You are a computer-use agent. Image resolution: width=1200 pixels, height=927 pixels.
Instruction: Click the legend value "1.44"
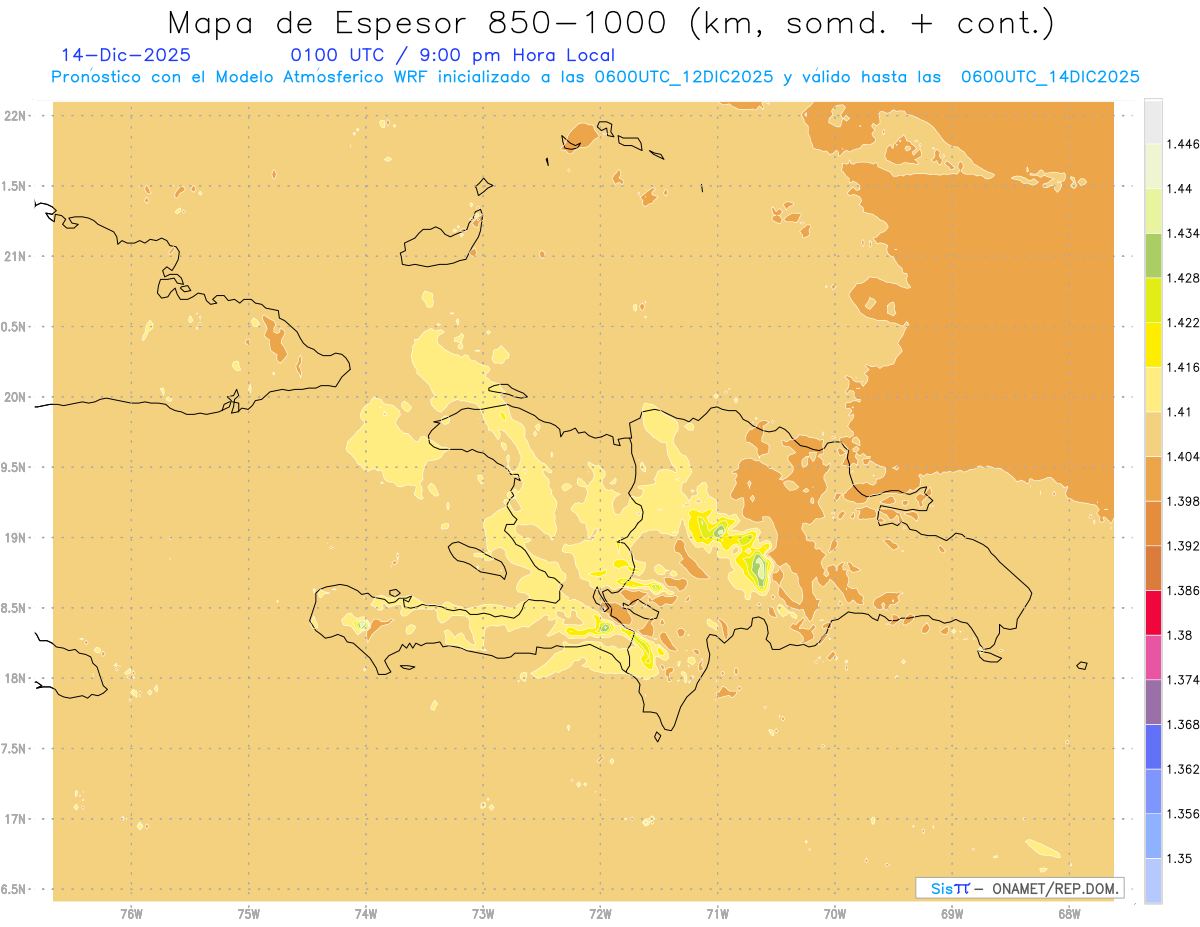point(1180,189)
